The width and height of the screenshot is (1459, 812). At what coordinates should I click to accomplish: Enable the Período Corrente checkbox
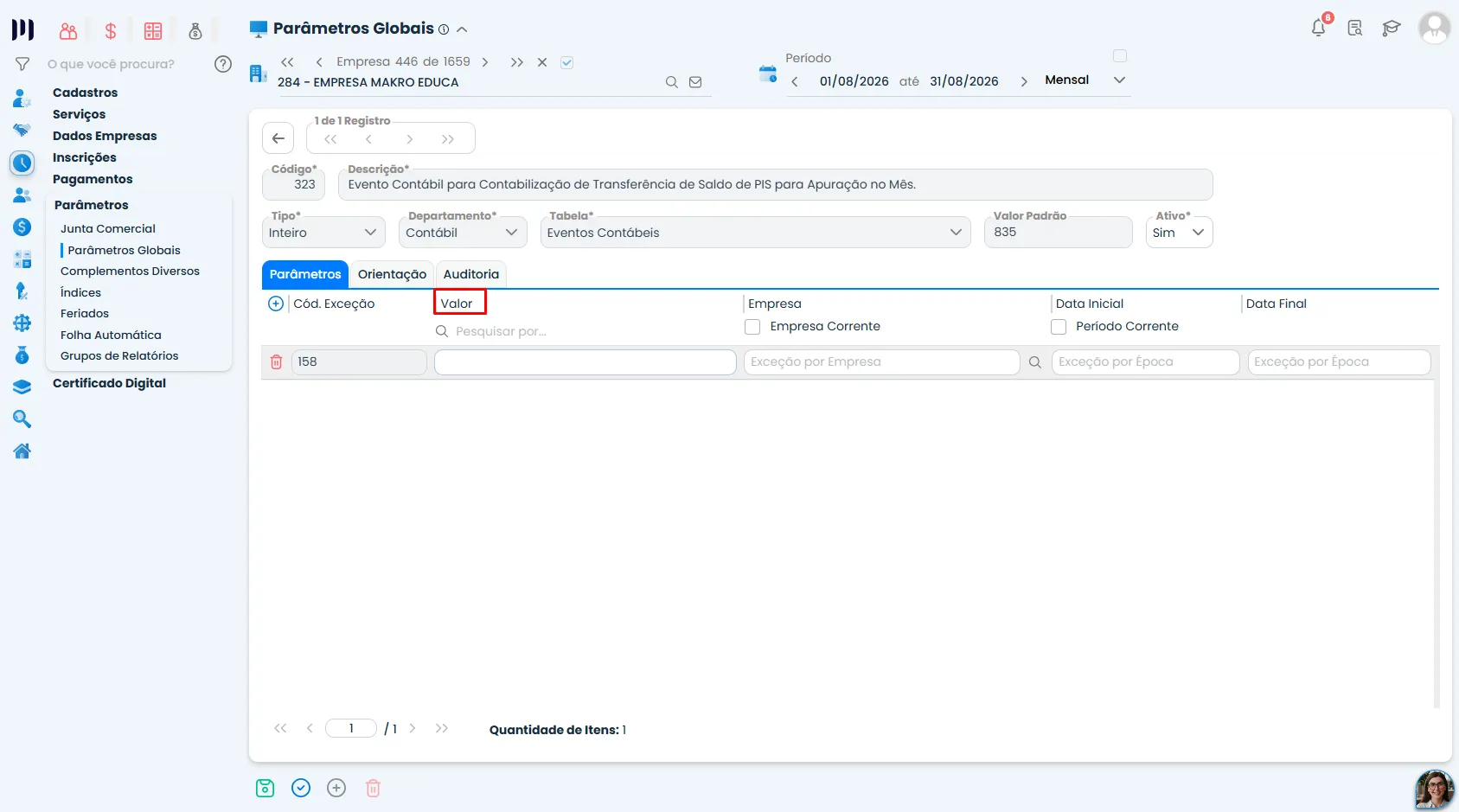point(1059,327)
